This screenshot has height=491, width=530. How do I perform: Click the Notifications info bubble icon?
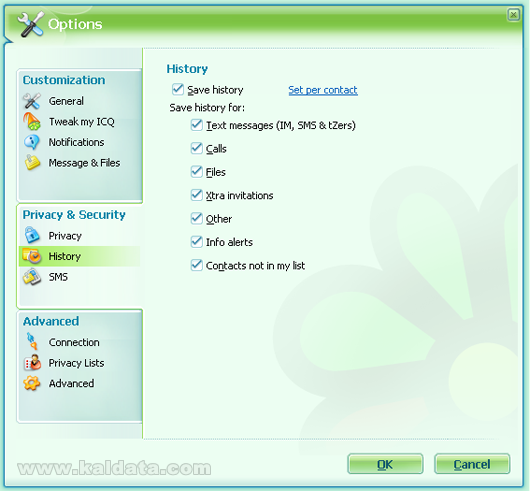(32, 142)
